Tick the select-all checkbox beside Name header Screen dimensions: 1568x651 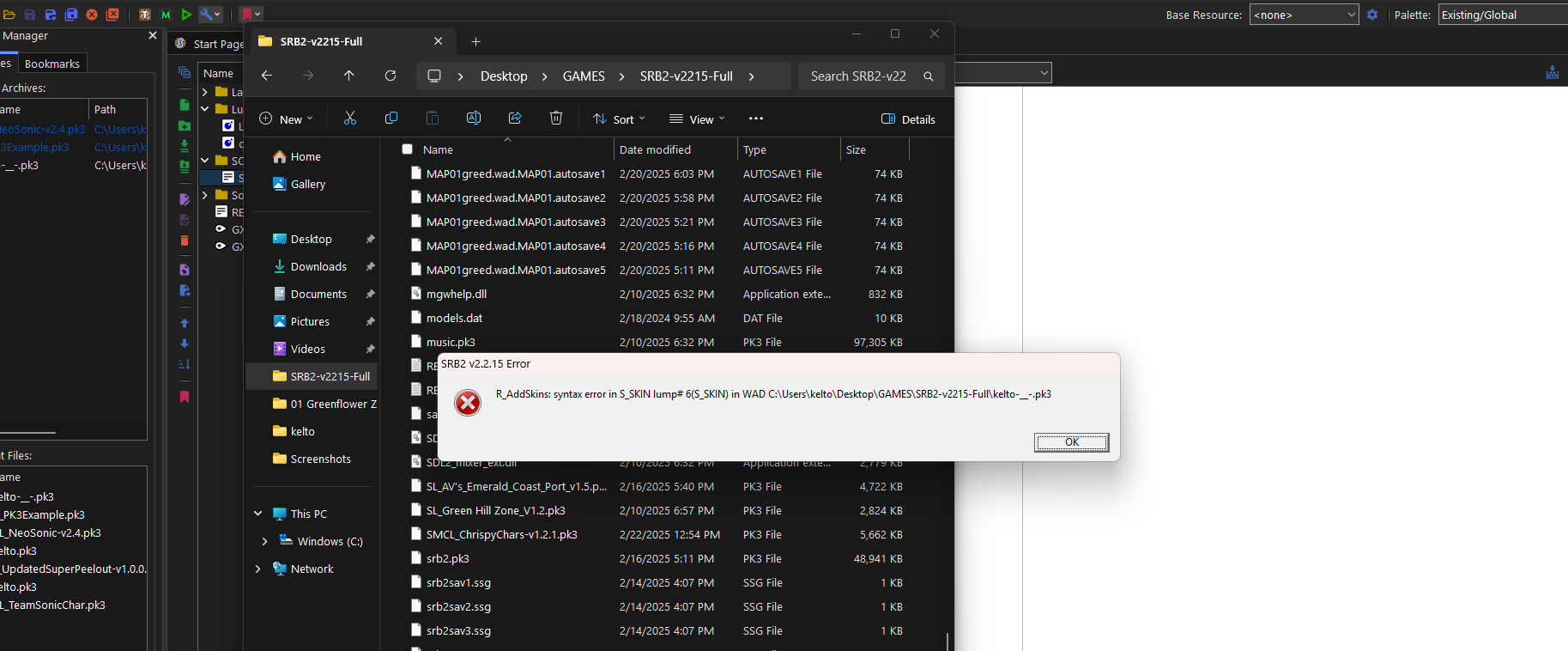408,149
